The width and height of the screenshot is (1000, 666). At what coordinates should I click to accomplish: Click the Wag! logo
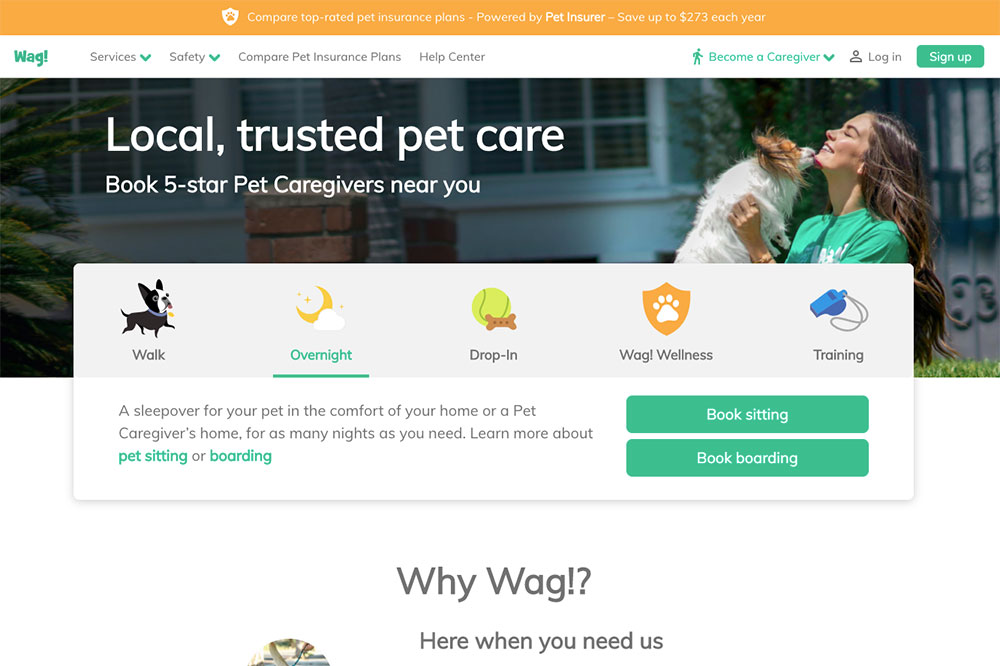coord(31,57)
